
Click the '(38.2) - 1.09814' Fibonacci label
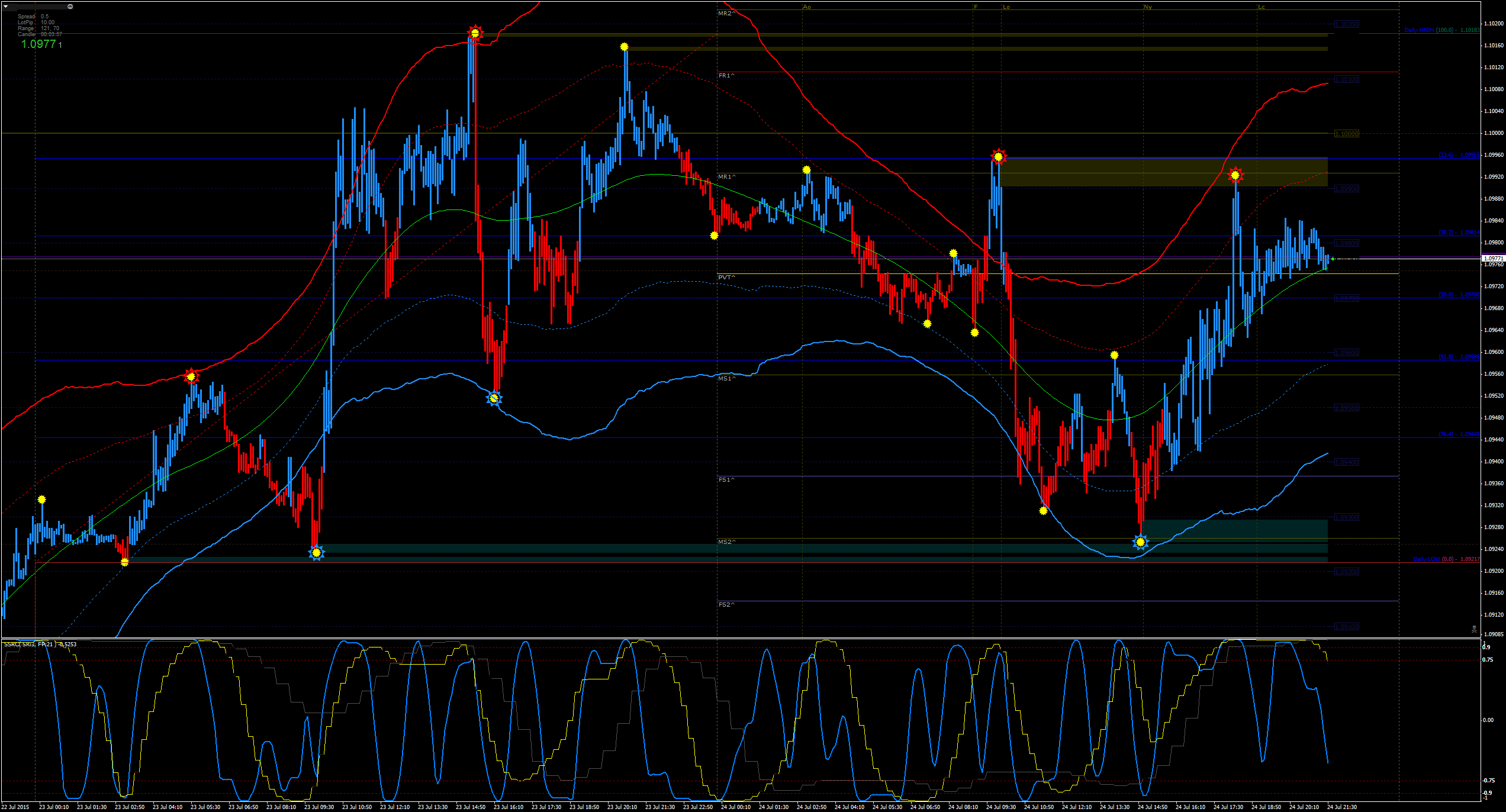(x=1459, y=233)
